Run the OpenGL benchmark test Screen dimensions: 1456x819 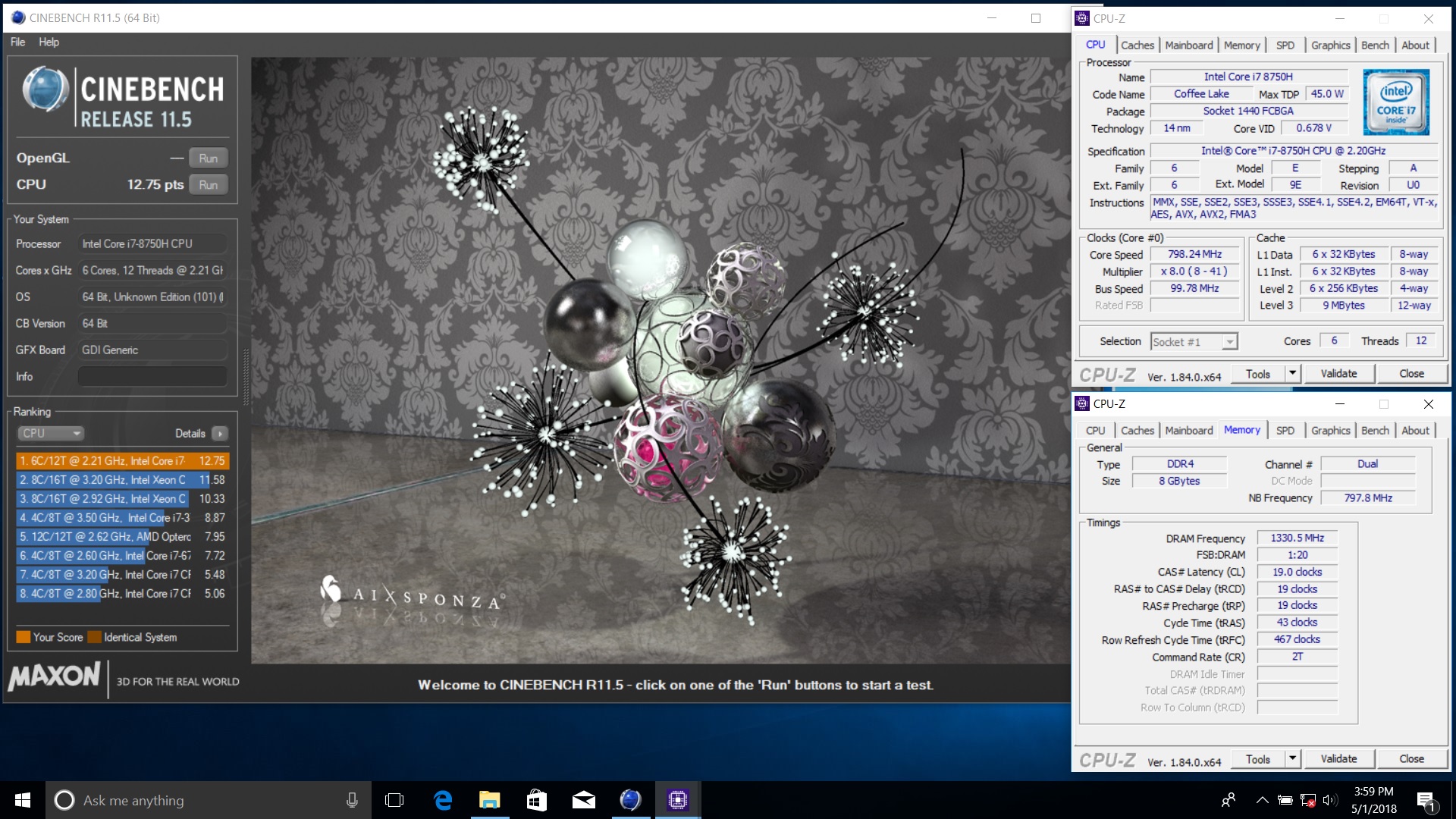tap(209, 158)
